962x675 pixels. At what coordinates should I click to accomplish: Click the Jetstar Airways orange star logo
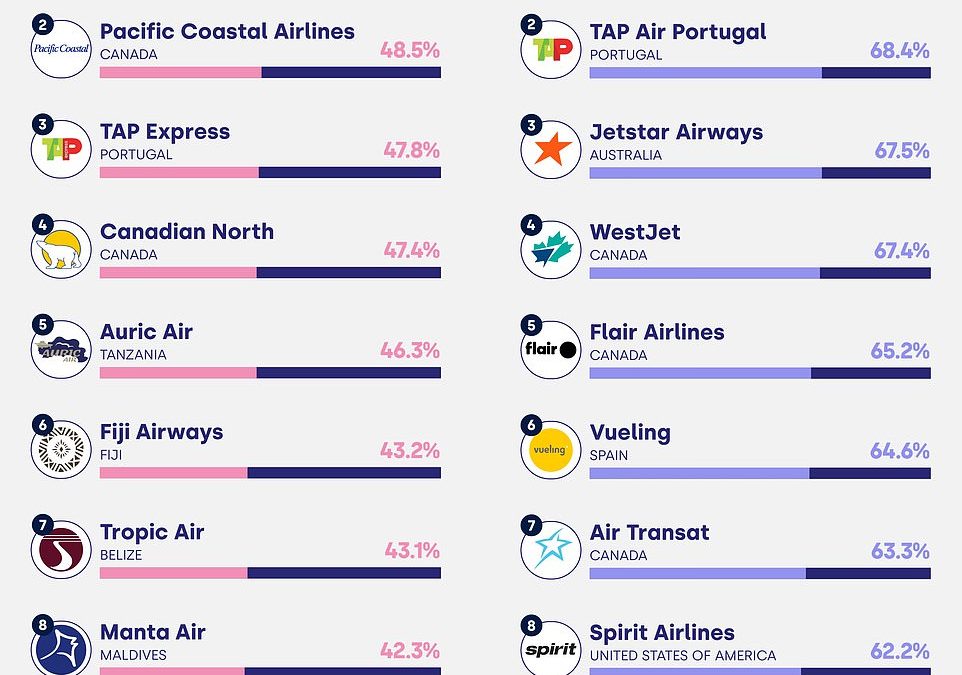click(x=550, y=149)
